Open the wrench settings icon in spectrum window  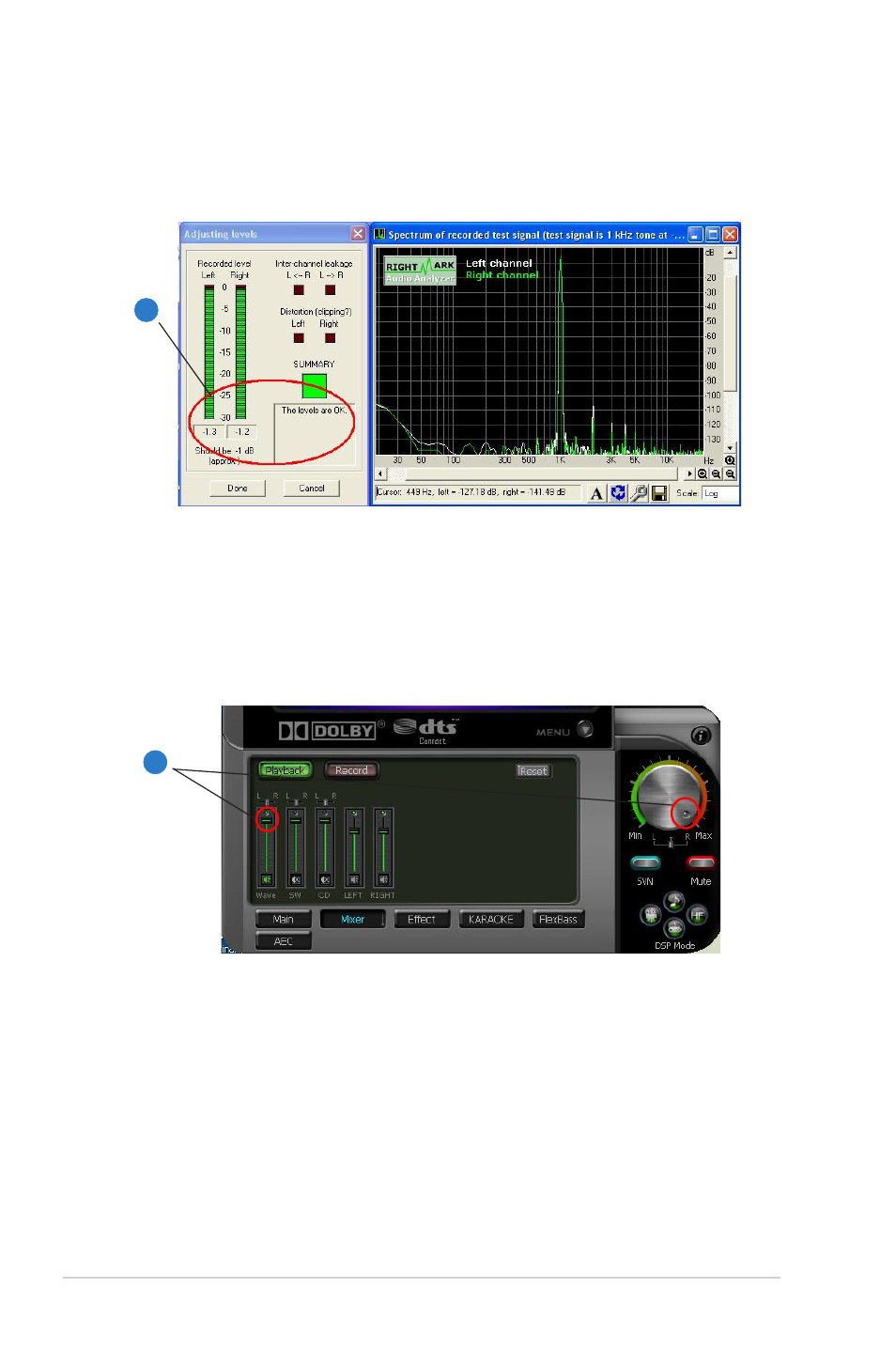tap(639, 493)
